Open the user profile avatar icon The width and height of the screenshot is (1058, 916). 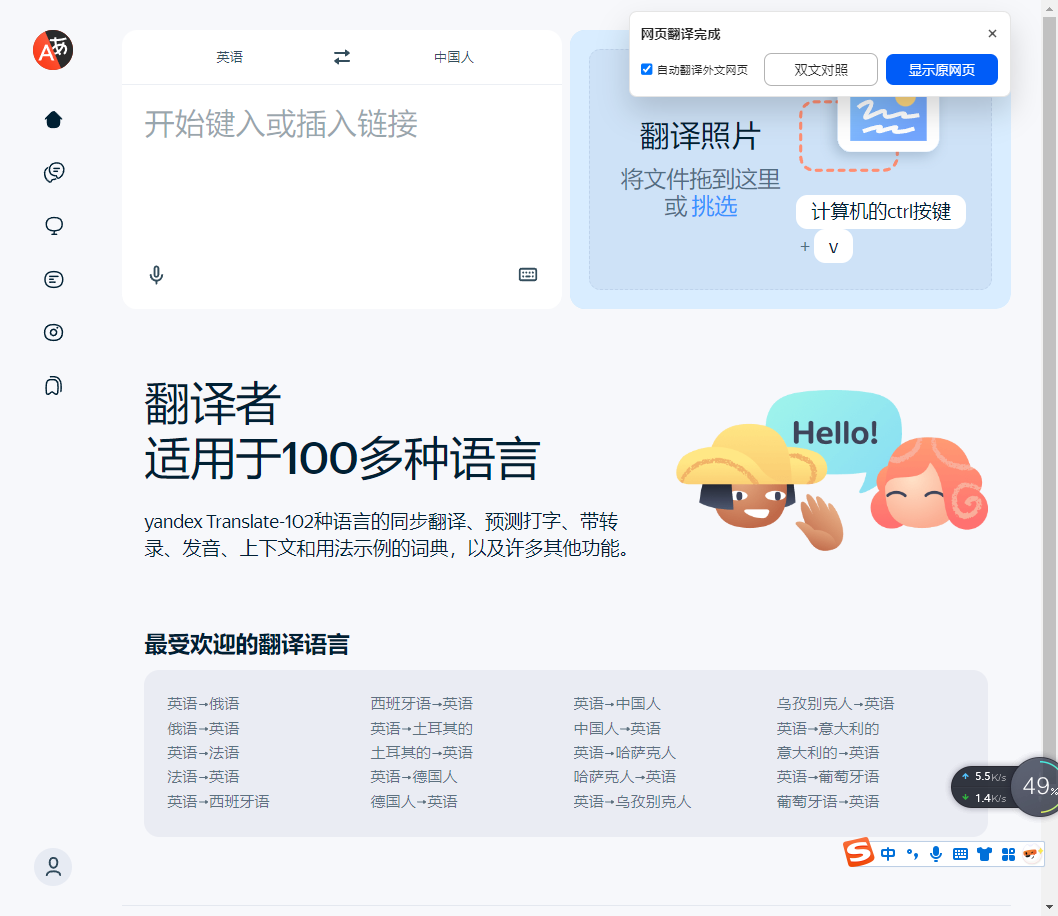53,867
